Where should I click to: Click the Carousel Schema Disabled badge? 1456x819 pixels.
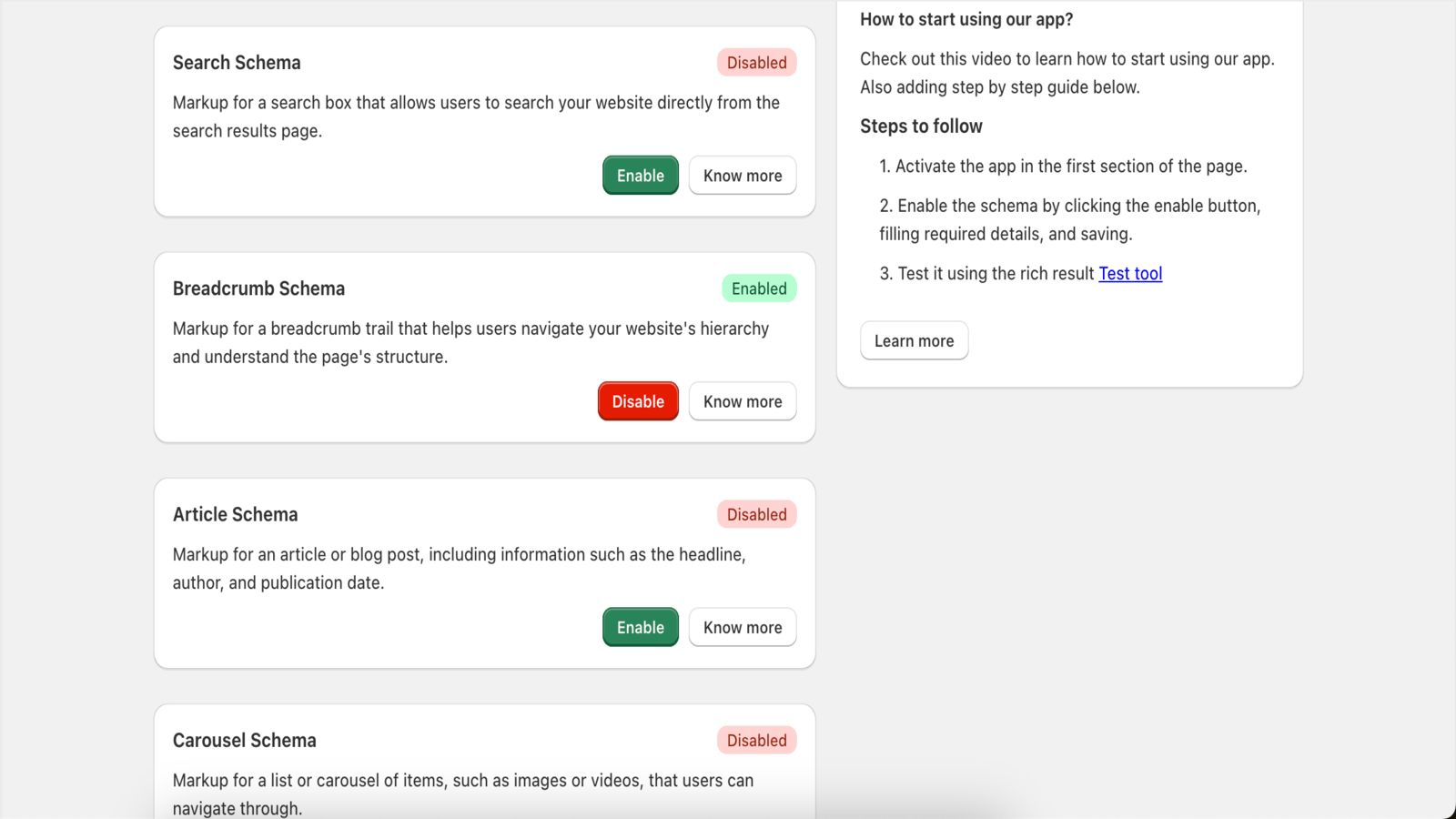(x=756, y=740)
